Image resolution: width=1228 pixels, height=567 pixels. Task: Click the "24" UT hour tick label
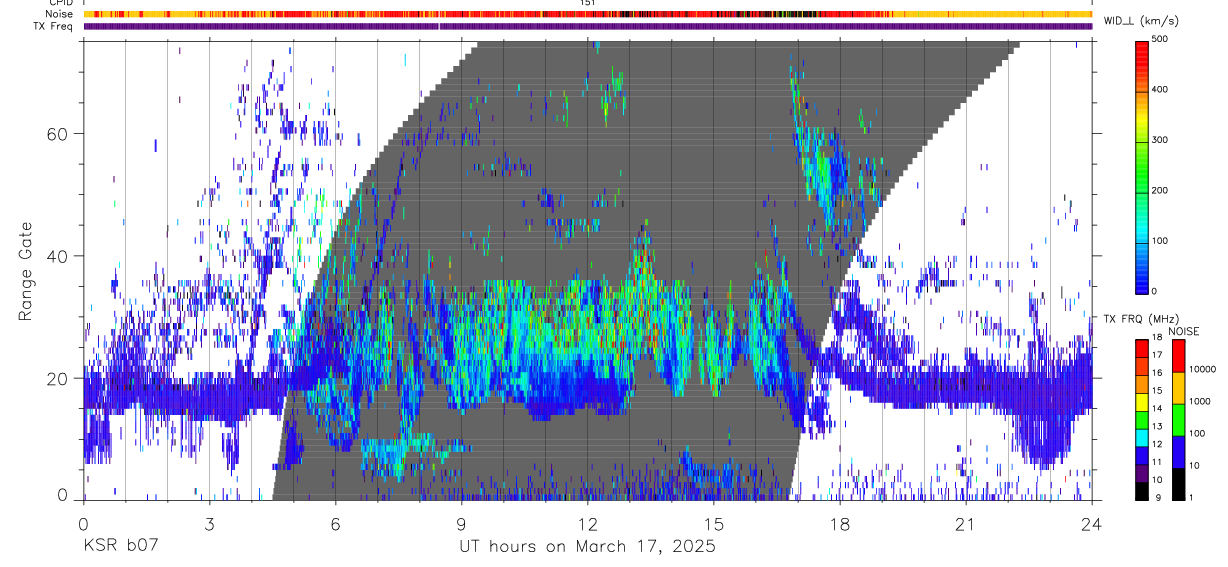coord(1092,525)
